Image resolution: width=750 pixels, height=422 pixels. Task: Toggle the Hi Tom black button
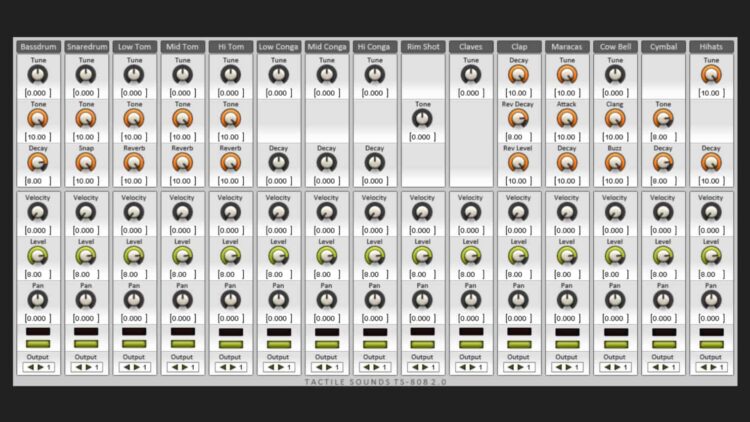tap(231, 331)
